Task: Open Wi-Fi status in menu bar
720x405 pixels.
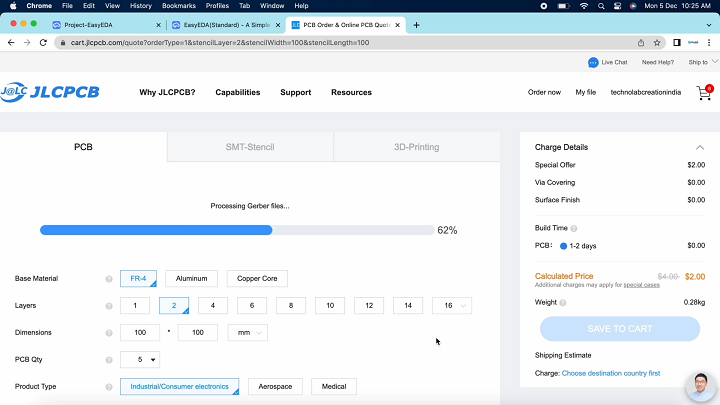Action: tap(584, 6)
